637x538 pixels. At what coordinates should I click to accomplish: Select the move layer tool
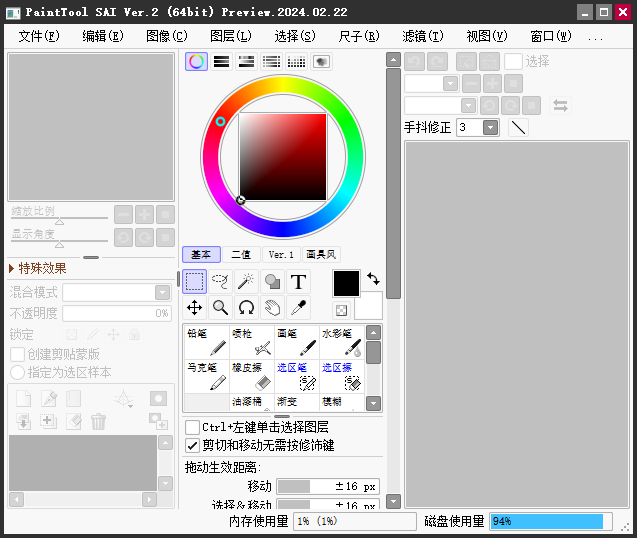[194, 308]
